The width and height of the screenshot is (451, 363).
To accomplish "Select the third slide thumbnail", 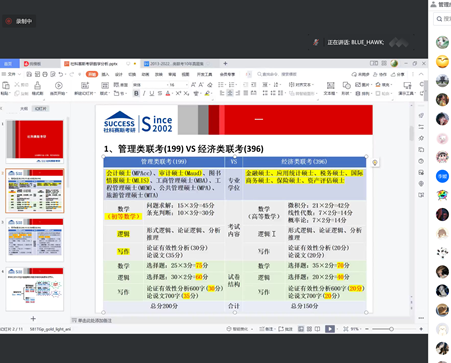I will (35, 240).
